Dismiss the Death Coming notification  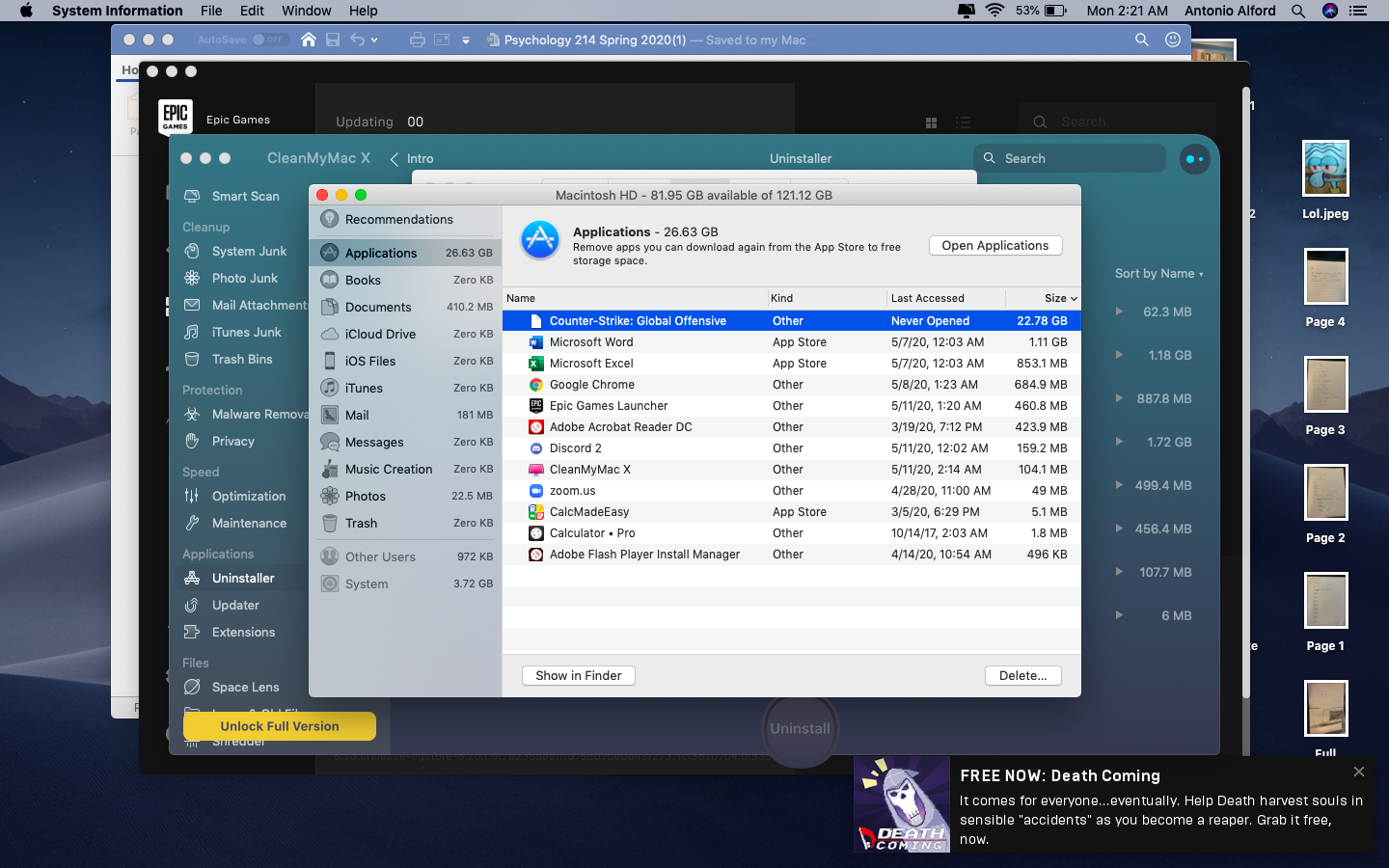1359,772
